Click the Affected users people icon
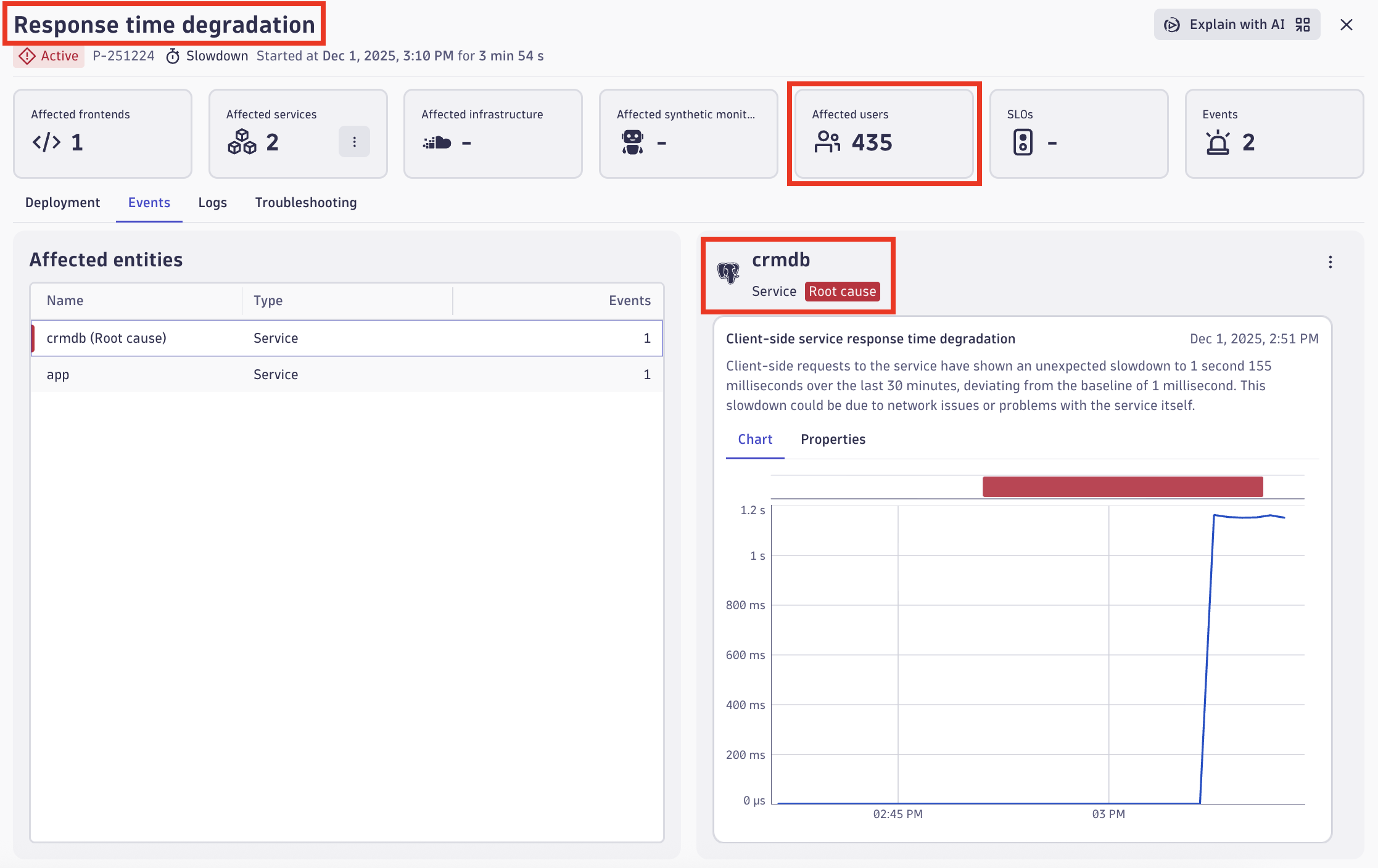1378x868 pixels. 827,142
